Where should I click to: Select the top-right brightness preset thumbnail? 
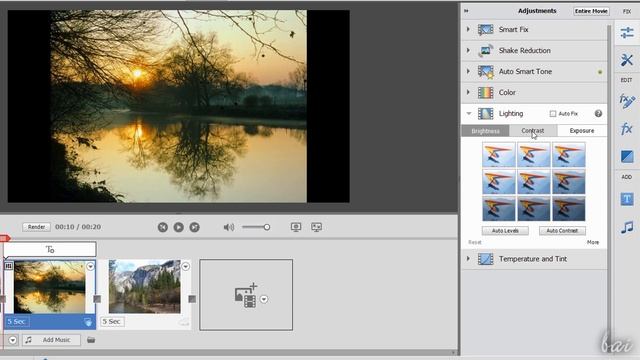click(569, 155)
